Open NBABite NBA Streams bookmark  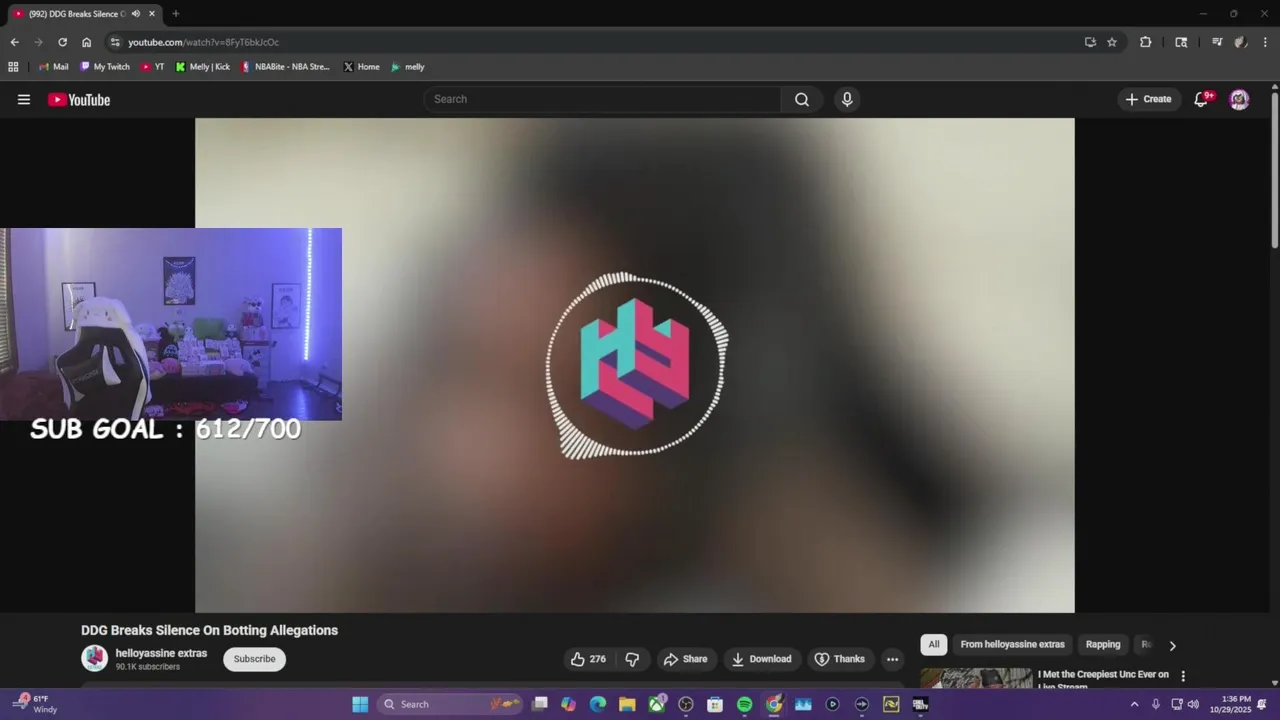285,67
